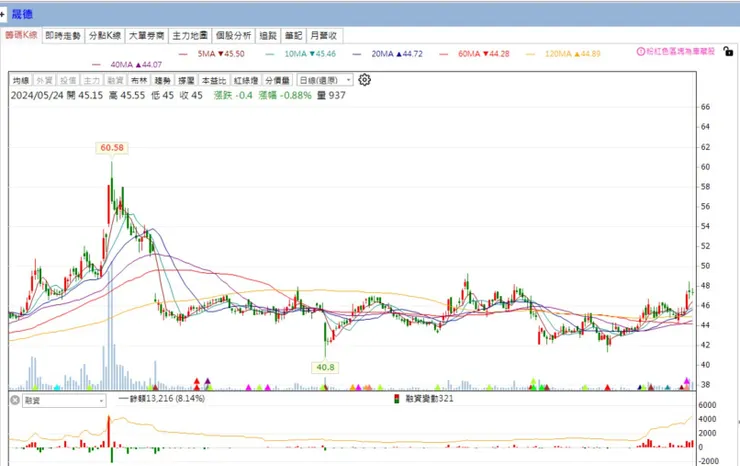Close the 融資 sub-chart panel

15,400
